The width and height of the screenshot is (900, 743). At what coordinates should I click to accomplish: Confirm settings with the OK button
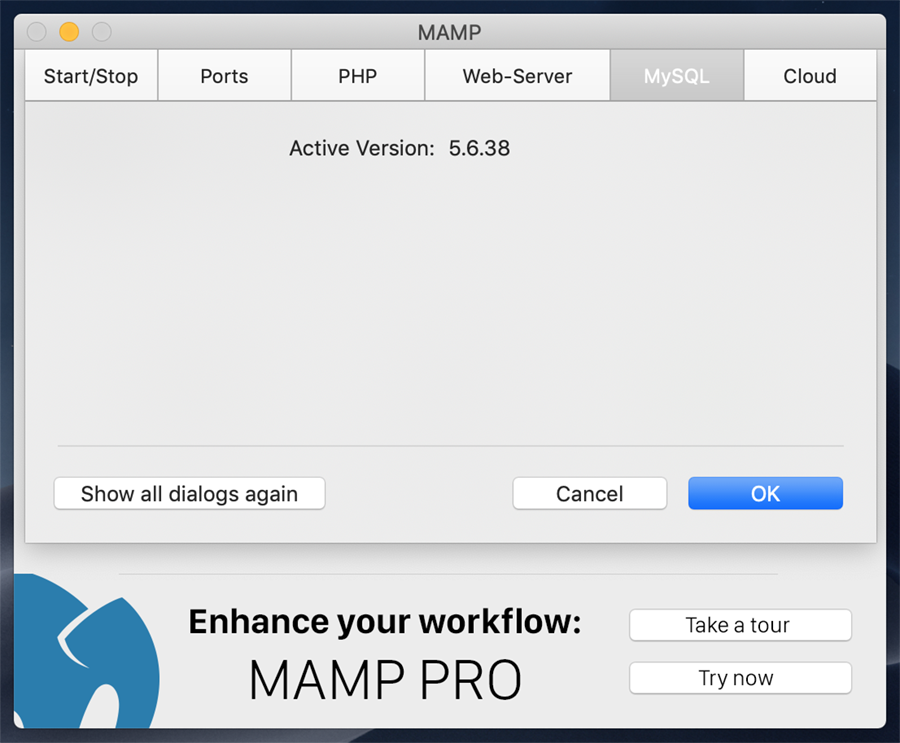point(765,494)
